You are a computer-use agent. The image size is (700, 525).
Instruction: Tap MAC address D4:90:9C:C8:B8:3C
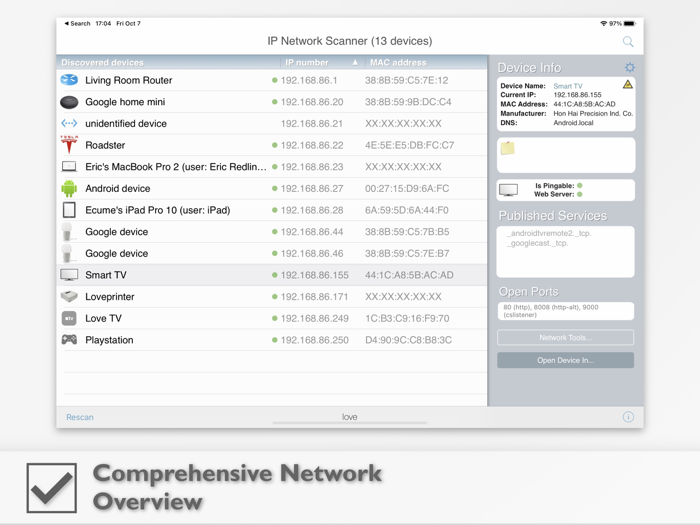click(408, 340)
